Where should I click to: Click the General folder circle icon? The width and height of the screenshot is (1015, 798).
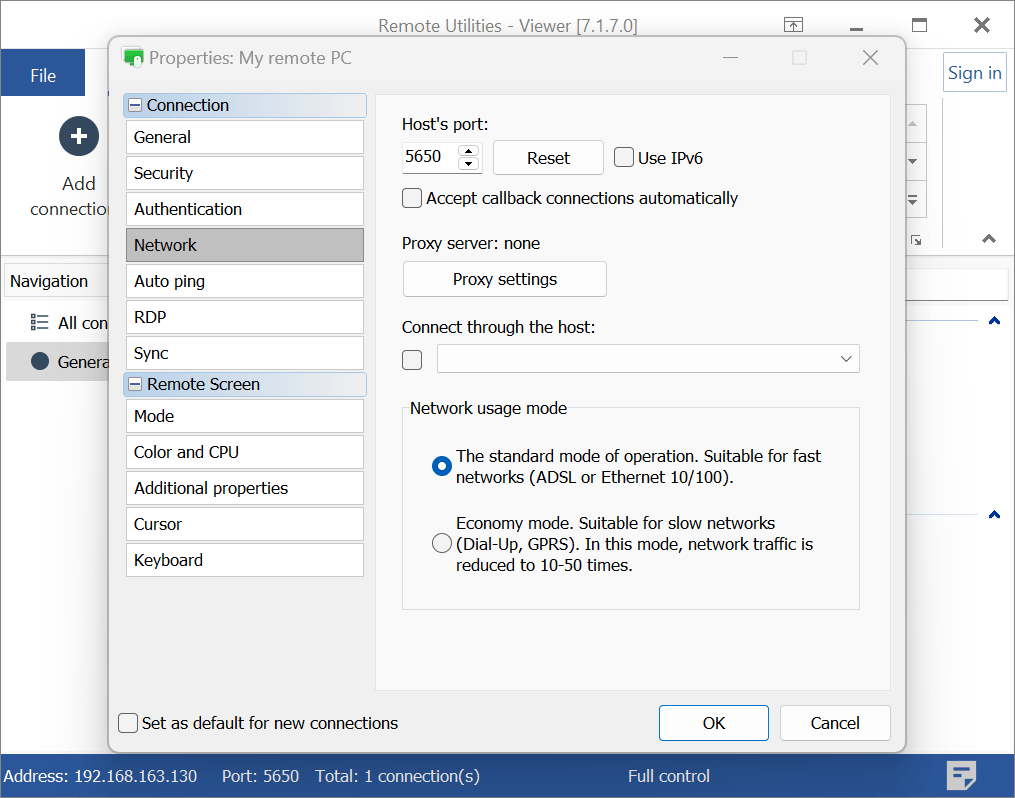pyautogui.click(x=40, y=361)
